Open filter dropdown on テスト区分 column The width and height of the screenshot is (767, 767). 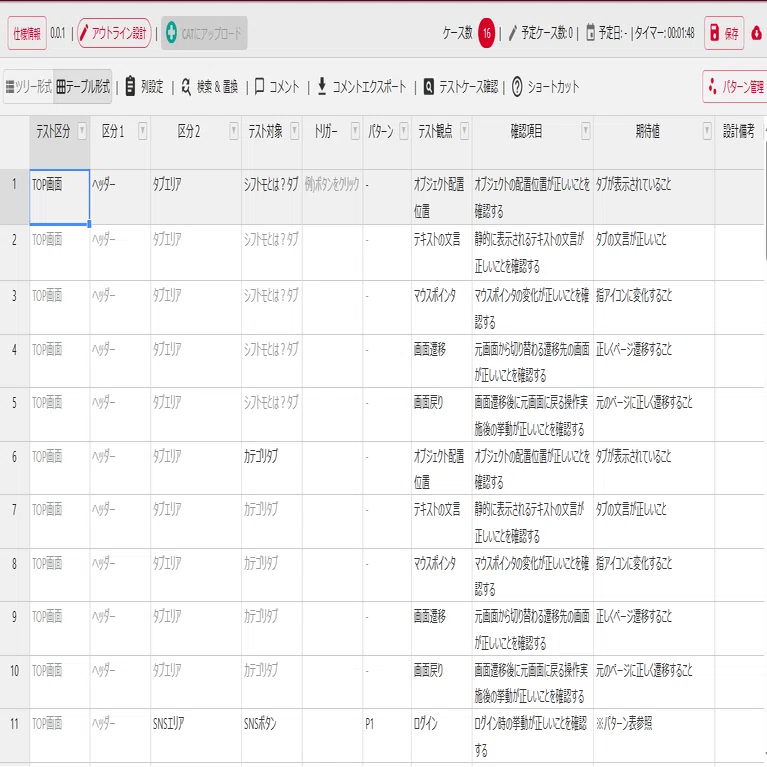pos(82,131)
